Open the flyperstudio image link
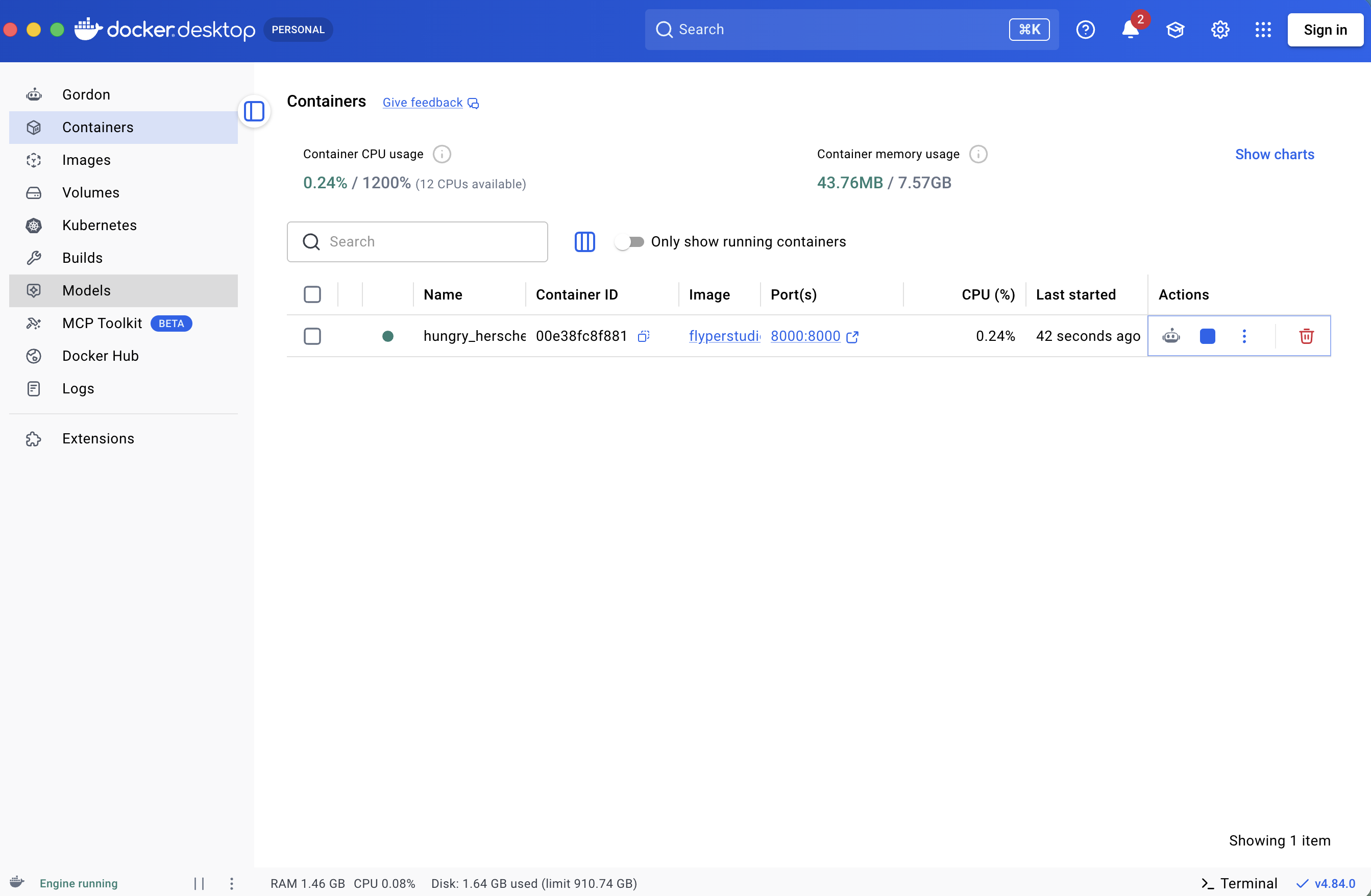 724,336
